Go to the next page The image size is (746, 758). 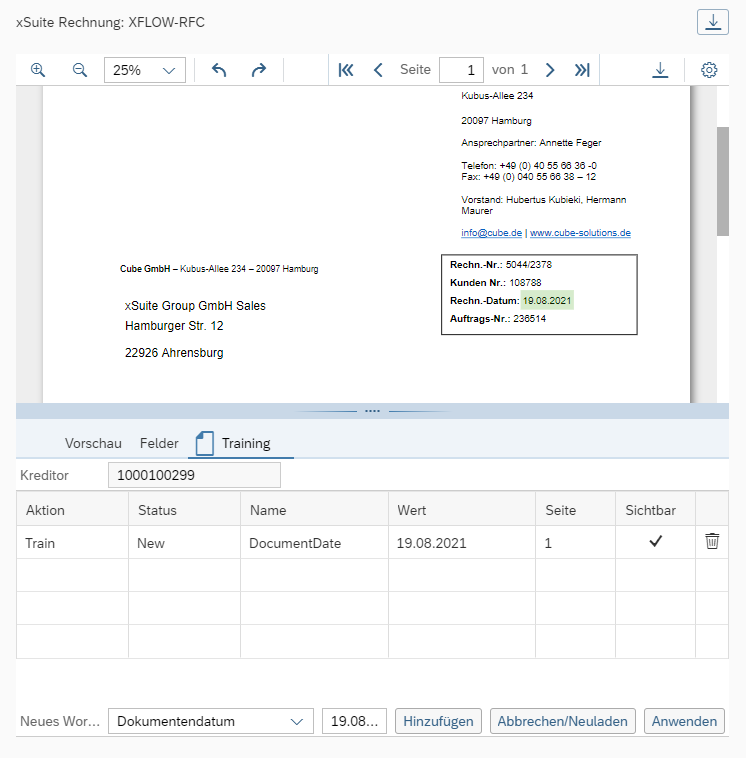pyautogui.click(x=550, y=70)
